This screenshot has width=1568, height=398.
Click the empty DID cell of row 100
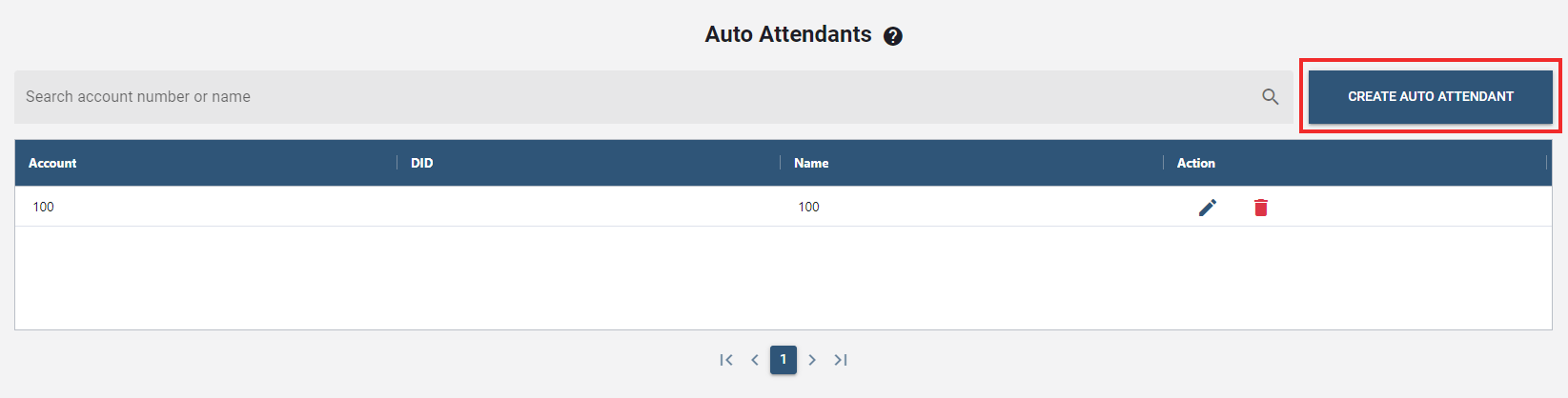tap(588, 207)
